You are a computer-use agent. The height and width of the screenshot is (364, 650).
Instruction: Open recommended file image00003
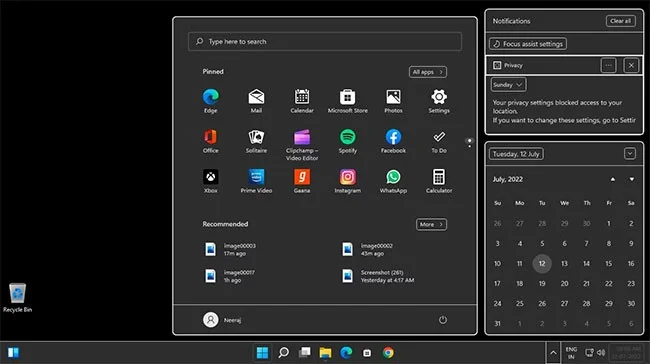pyautogui.click(x=230, y=250)
